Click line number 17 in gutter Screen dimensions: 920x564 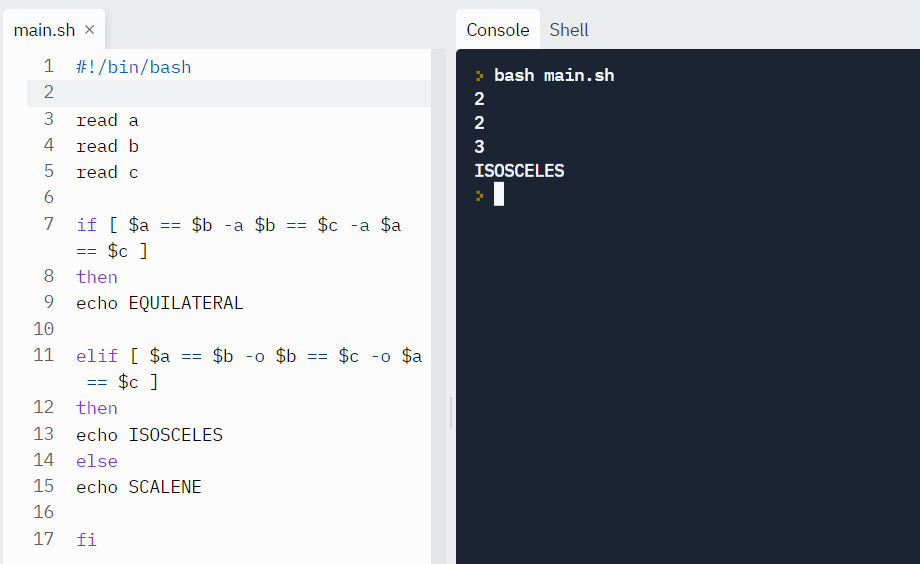[44, 539]
